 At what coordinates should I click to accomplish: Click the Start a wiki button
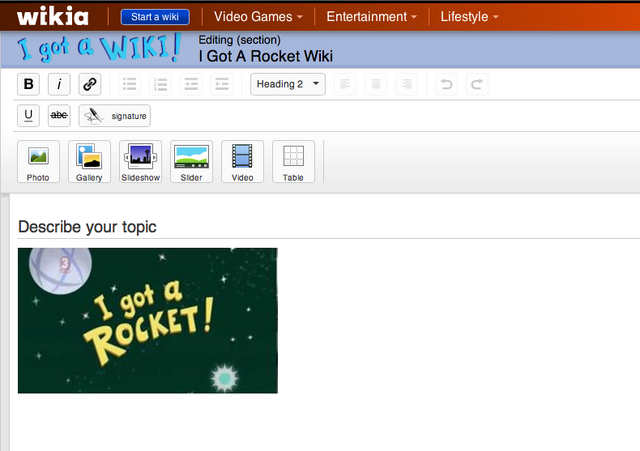pyautogui.click(x=155, y=17)
